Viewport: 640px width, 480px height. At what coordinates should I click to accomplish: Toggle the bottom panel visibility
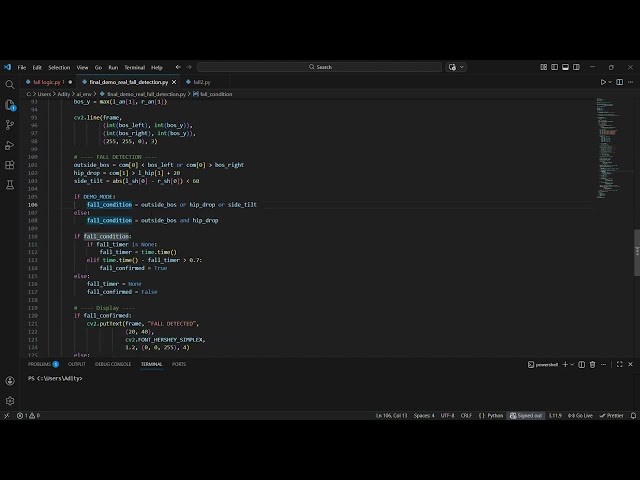pyautogui.click(x=565, y=67)
